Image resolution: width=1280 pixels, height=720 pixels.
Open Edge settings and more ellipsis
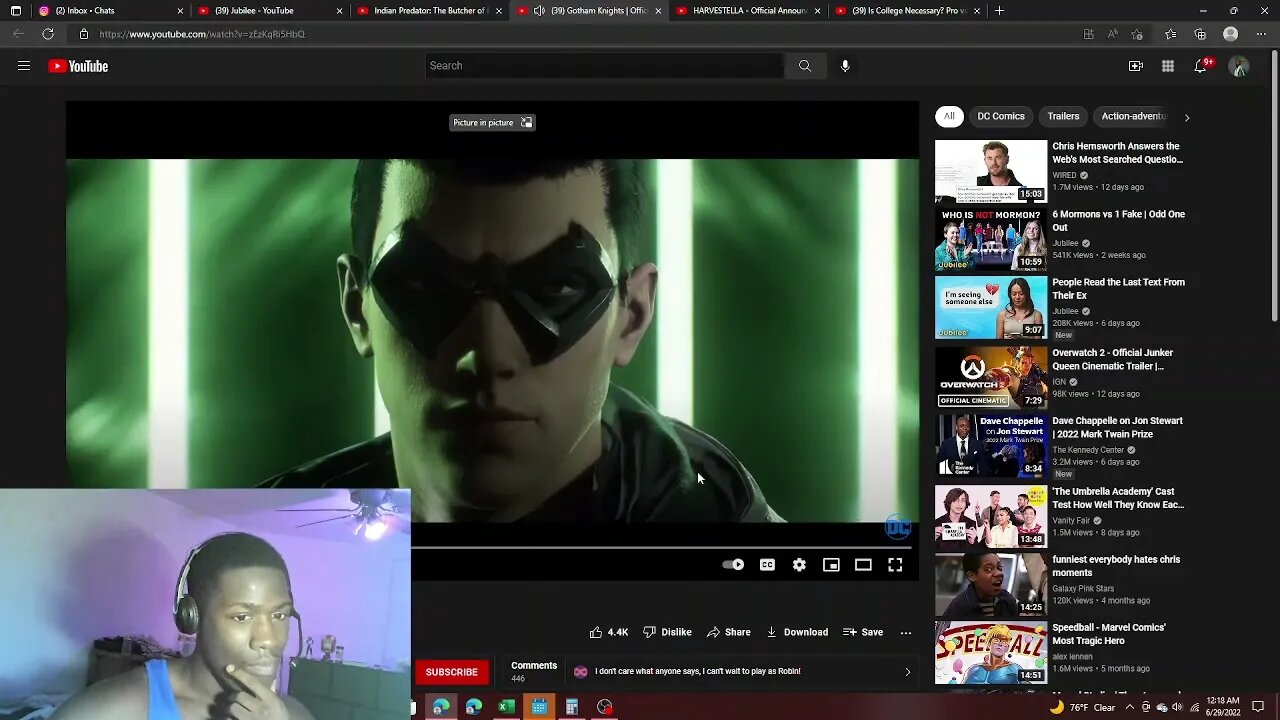pos(1261,34)
